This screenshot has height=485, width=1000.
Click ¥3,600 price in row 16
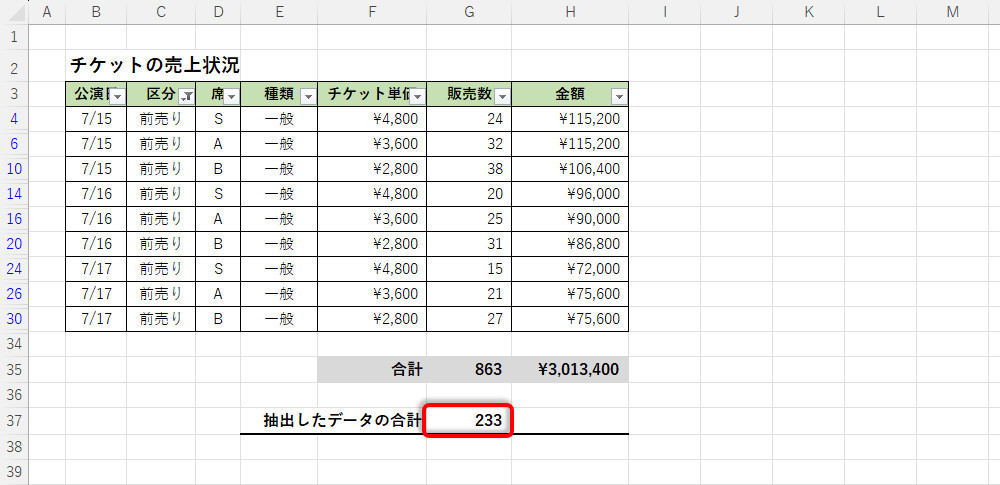(x=372, y=219)
